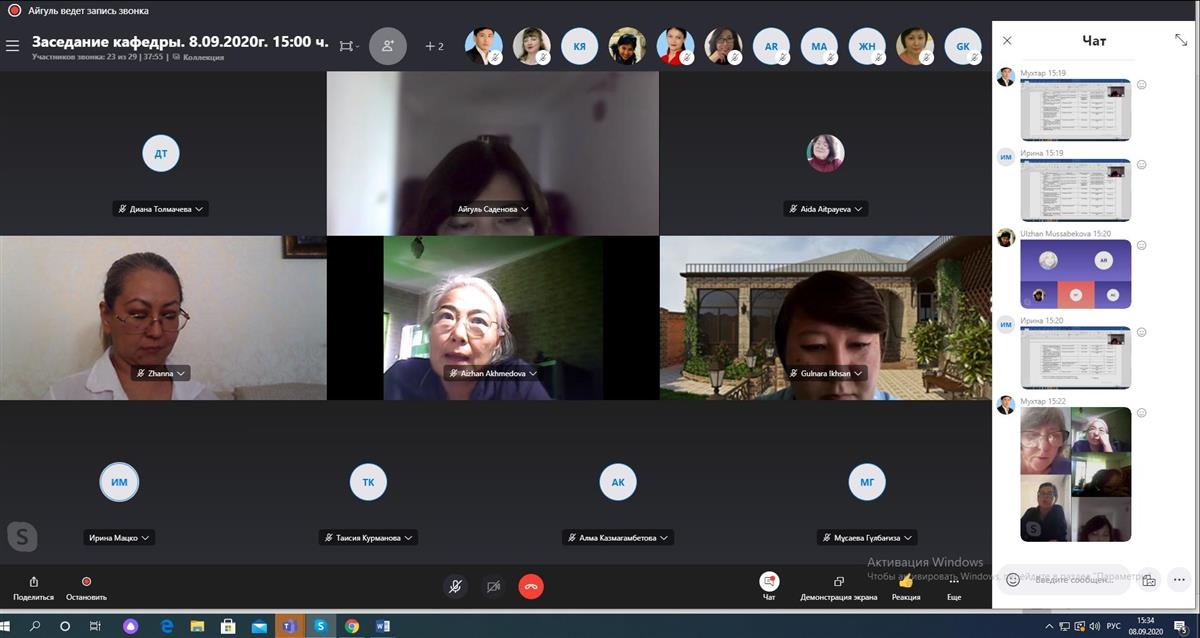Open the image sent by Ulzhan Mussabekova
This screenshot has height=638, width=1200.
[1075, 274]
